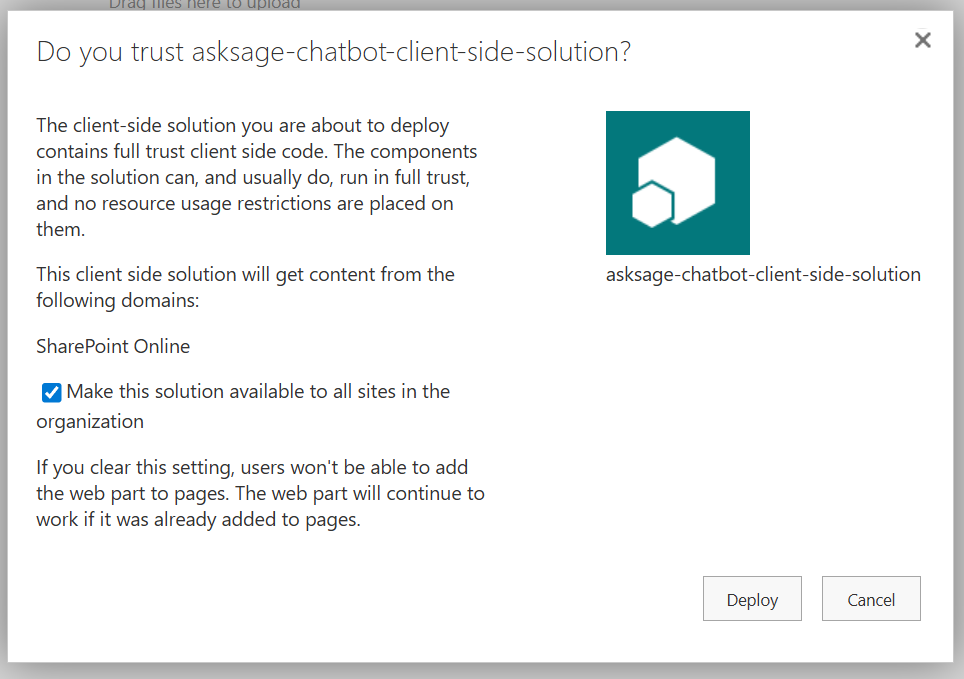964x679 pixels.
Task: Close the trust dialog with the X
Action: click(922, 41)
